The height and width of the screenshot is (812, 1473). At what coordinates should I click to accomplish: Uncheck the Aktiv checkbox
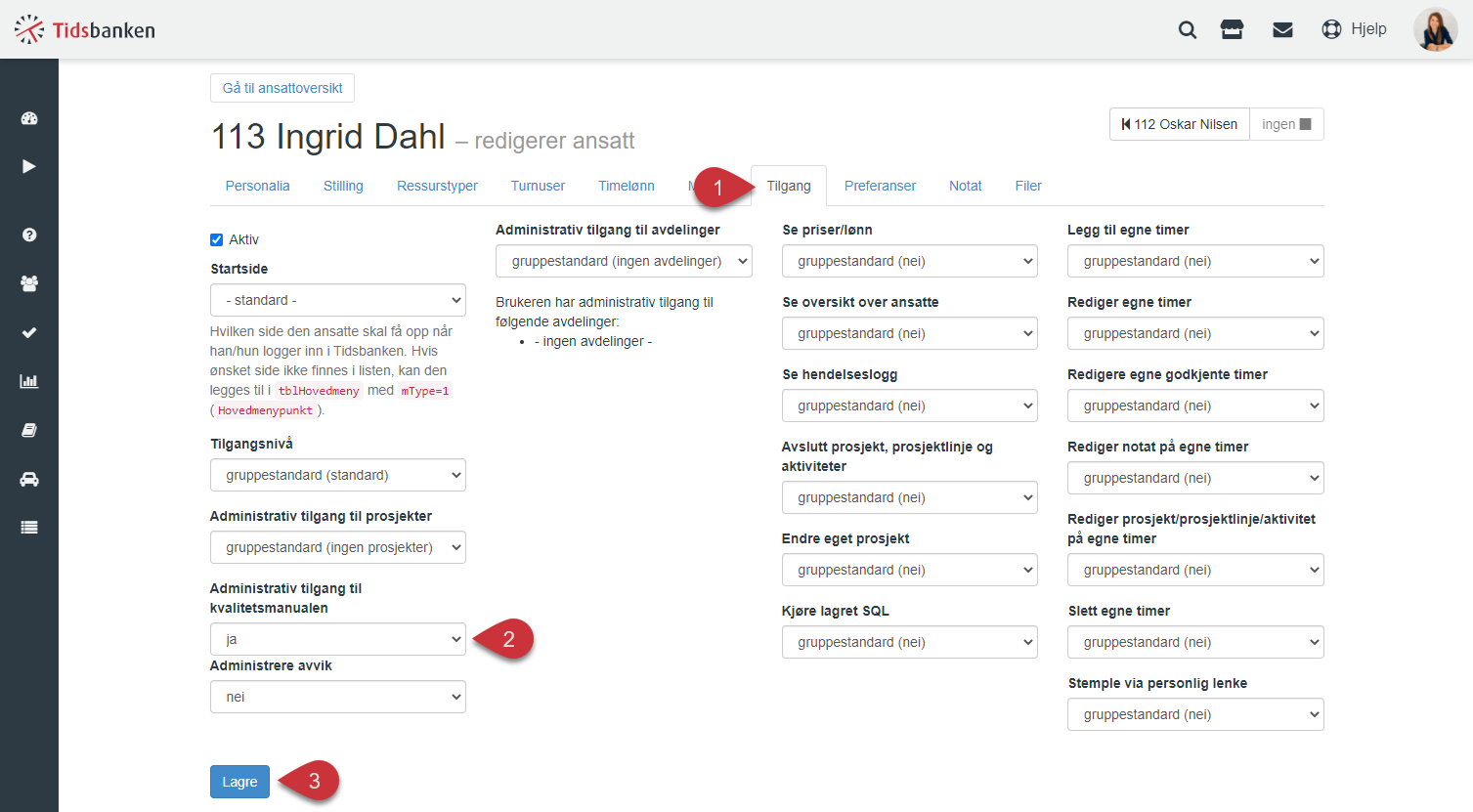tap(216, 239)
